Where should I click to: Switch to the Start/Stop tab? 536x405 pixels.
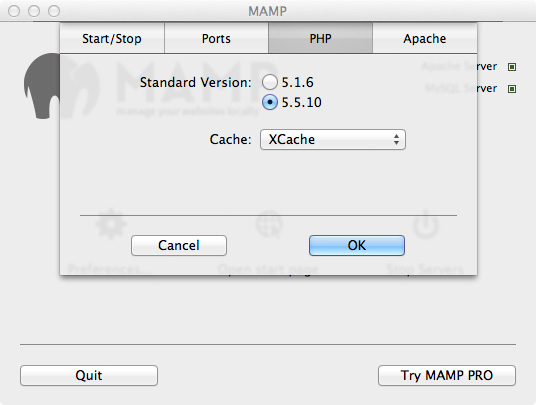click(x=112, y=38)
